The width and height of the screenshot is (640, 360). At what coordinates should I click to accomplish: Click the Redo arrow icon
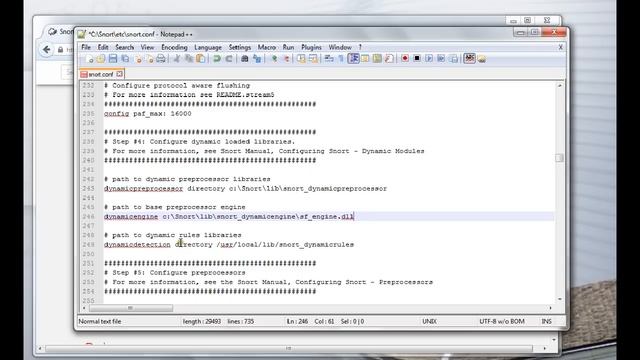pyautogui.click(x=229, y=59)
